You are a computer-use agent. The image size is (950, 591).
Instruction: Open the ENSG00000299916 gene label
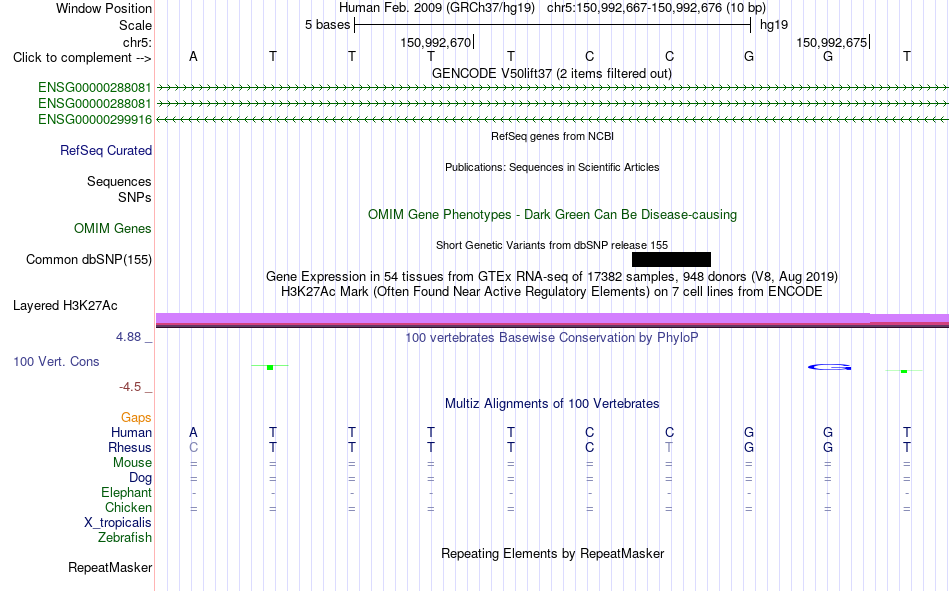(x=95, y=119)
